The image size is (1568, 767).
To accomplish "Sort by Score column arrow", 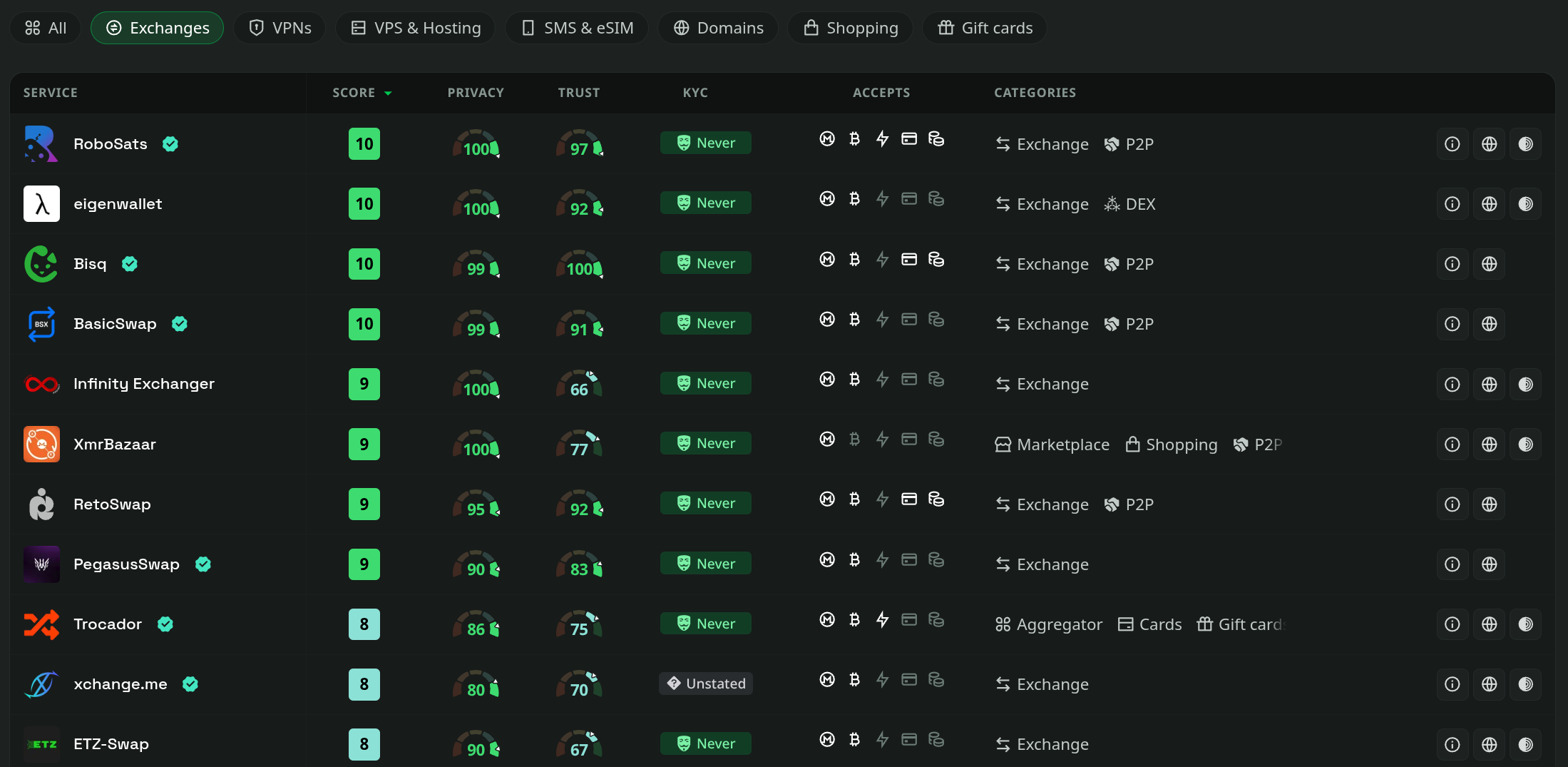I will click(389, 93).
